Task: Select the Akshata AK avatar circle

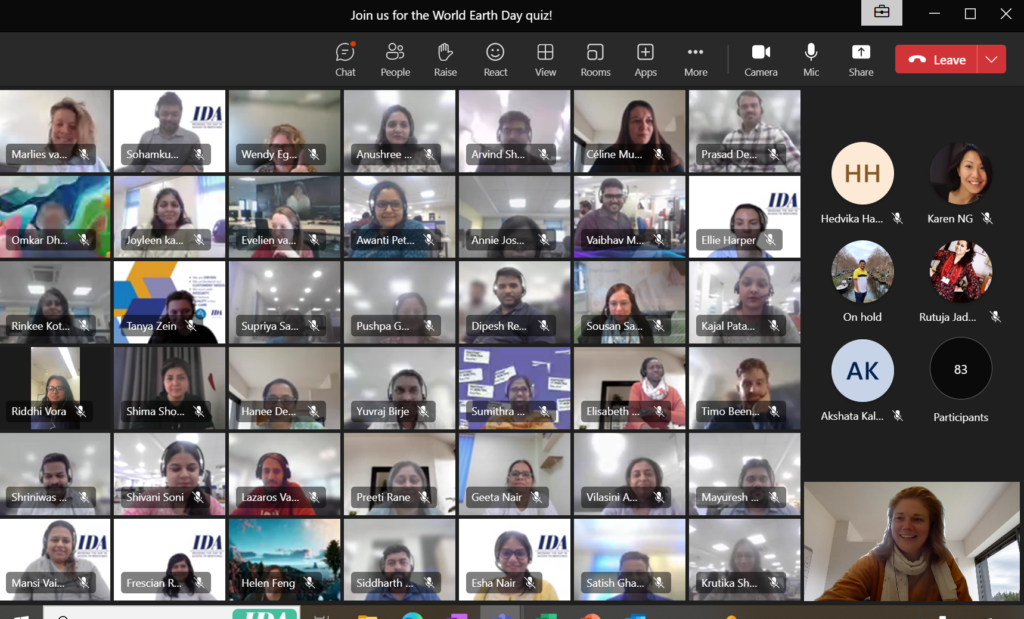Action: tap(862, 371)
